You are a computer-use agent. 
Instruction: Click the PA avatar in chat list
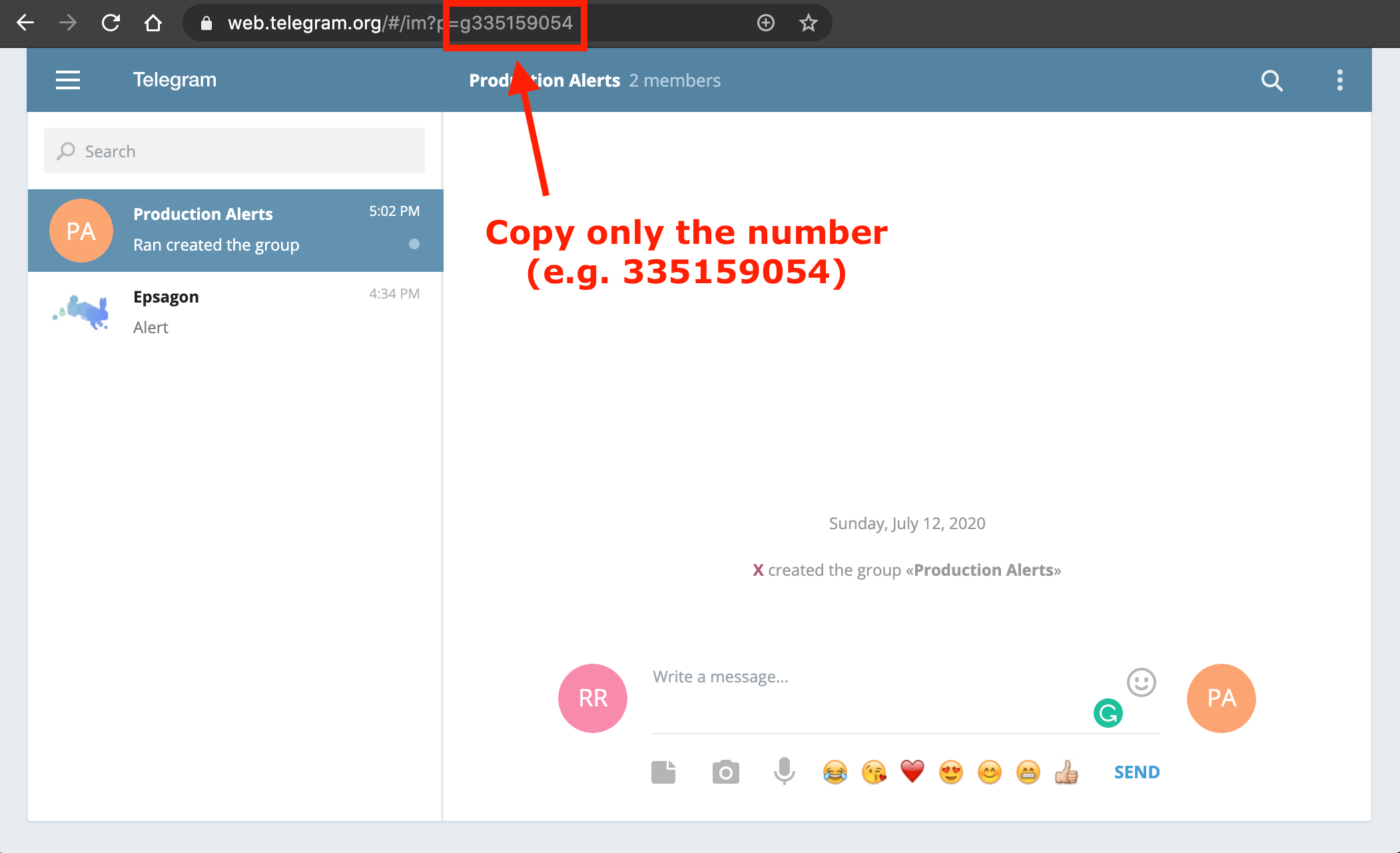point(81,231)
